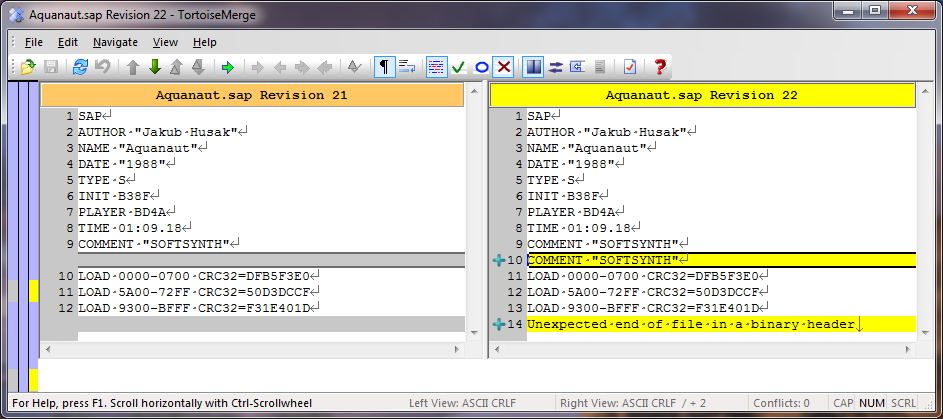Viewport: 943px width, 419px height.
Task: Select 'Unexpected end of file' line 14
Action: click(x=720, y=325)
